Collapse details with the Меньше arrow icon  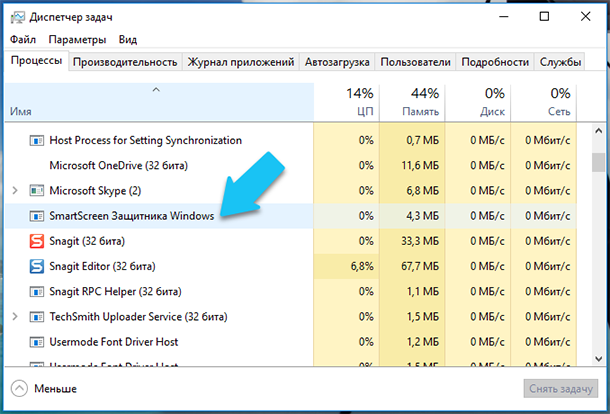[19, 388]
